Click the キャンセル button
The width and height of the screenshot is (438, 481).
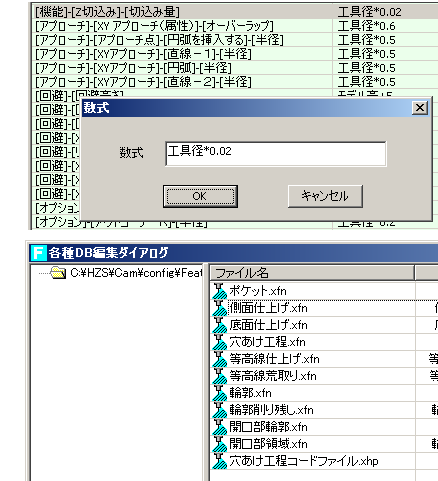pyautogui.click(x=325, y=196)
